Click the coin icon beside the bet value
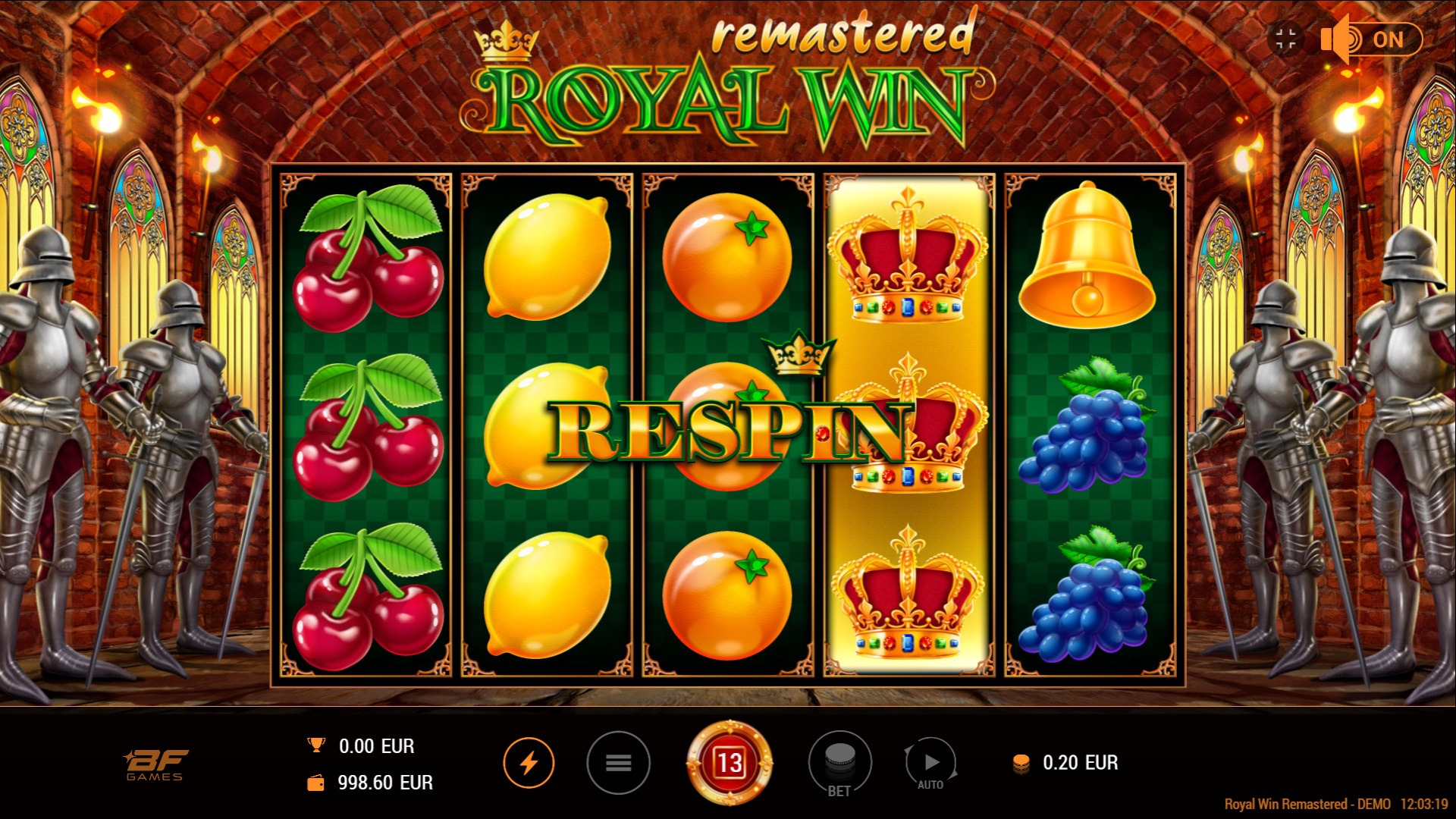This screenshot has height=819, width=1456. [x=1021, y=764]
